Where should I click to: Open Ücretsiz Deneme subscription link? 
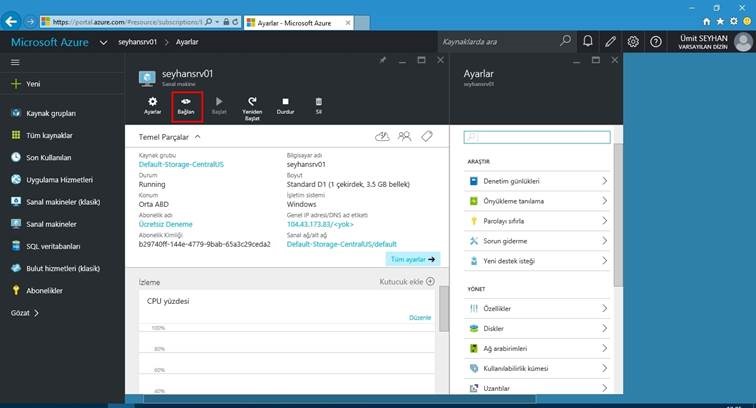point(165,224)
